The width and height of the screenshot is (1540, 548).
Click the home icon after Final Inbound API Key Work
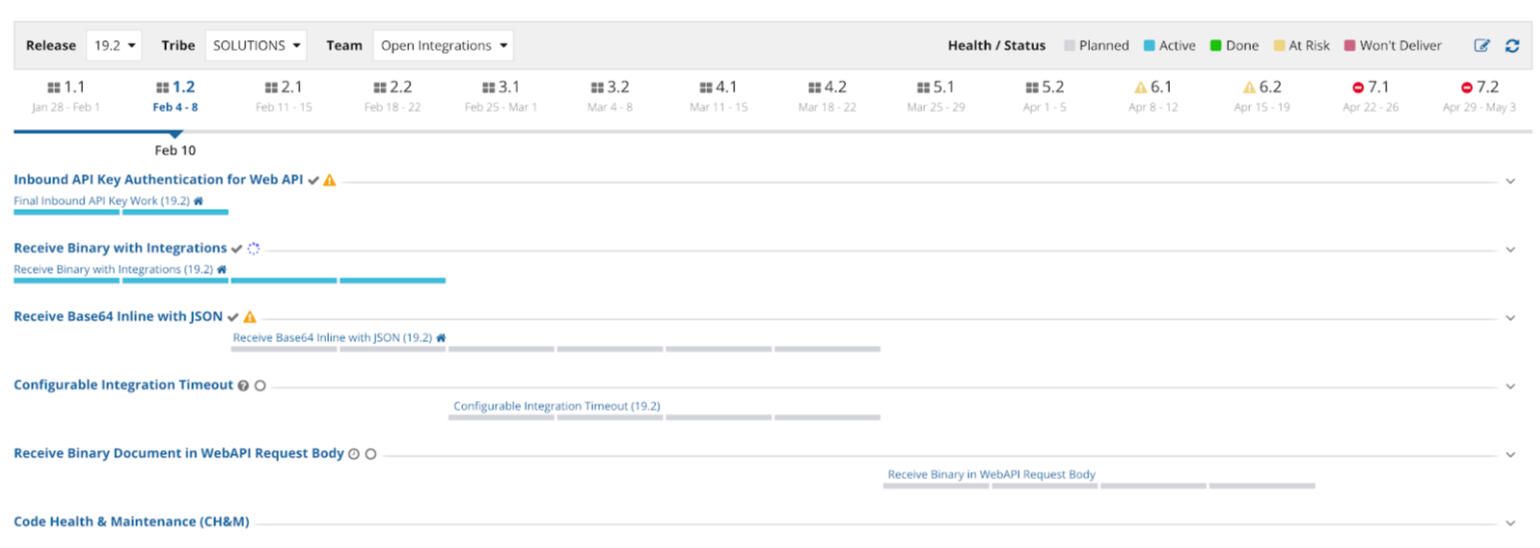[198, 201]
